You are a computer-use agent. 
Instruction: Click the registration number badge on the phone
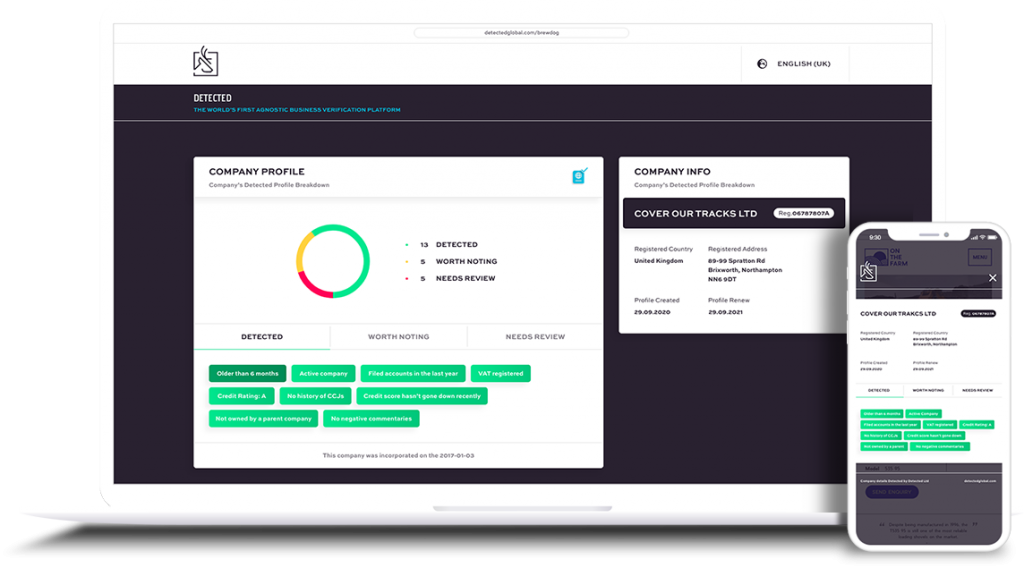tap(978, 313)
